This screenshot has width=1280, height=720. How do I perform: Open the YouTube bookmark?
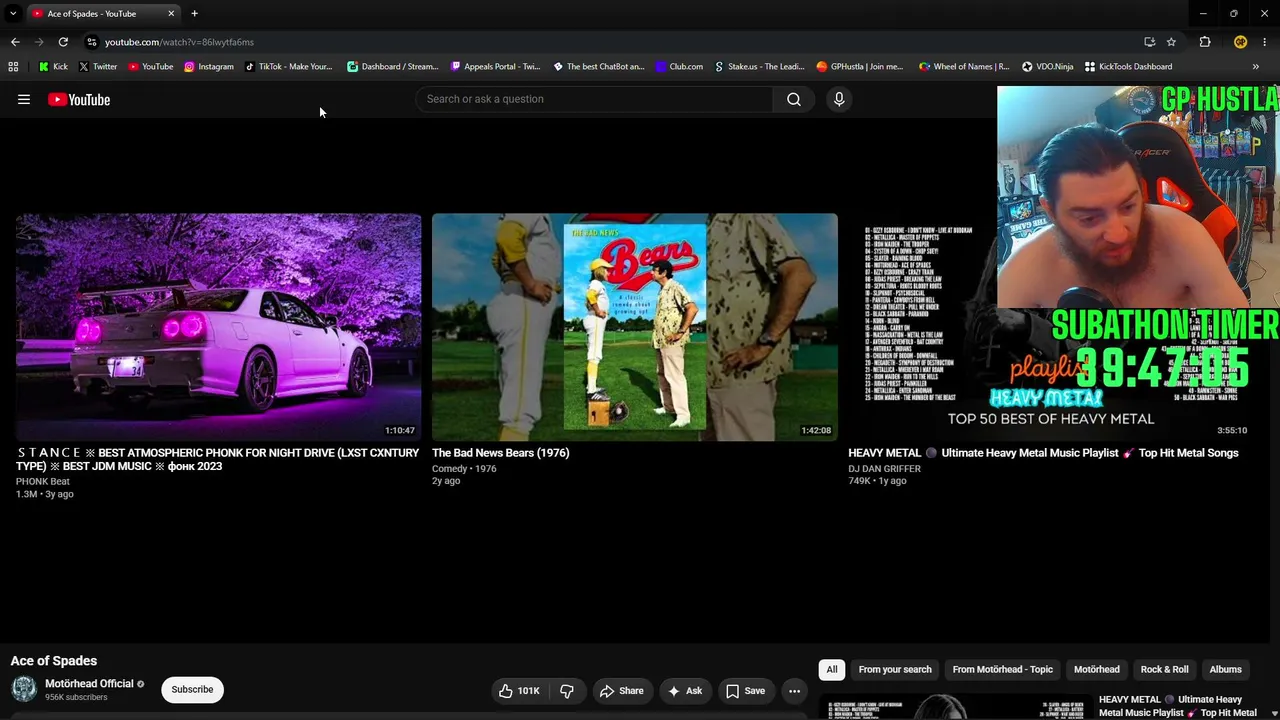150,67
